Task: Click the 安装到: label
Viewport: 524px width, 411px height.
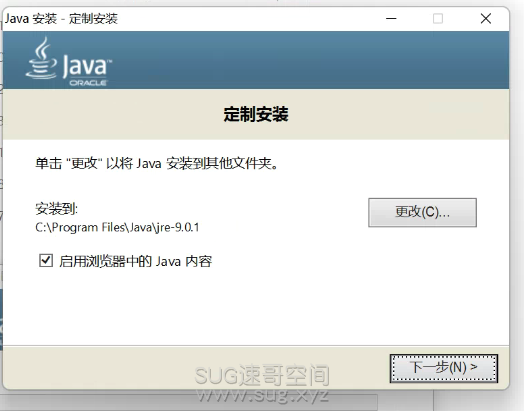Action: coord(57,209)
